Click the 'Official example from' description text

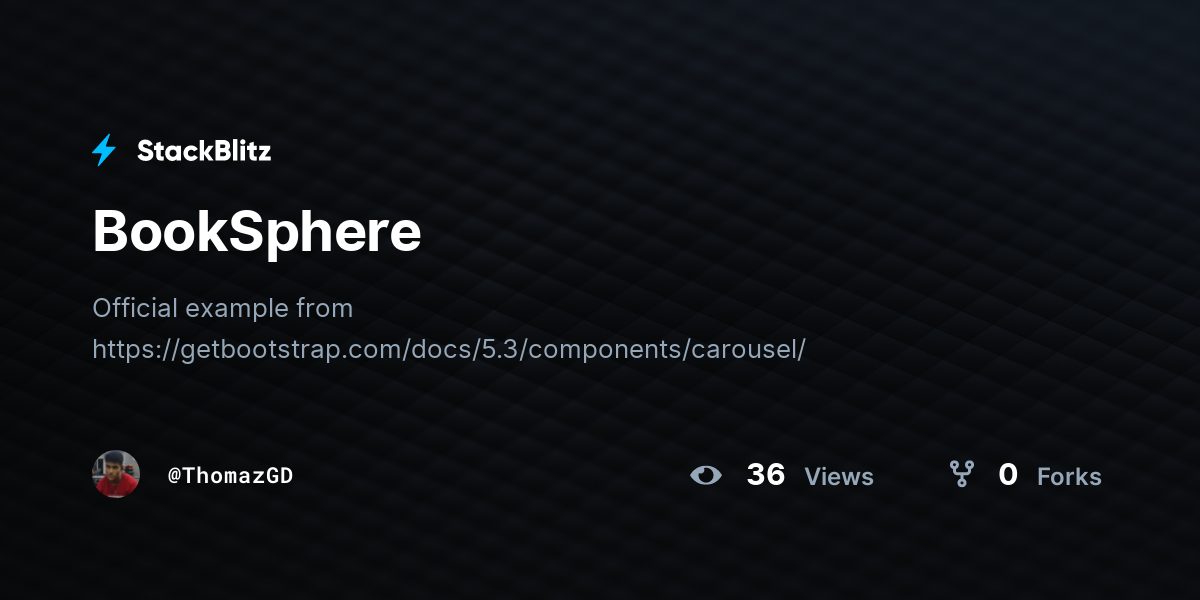222,308
